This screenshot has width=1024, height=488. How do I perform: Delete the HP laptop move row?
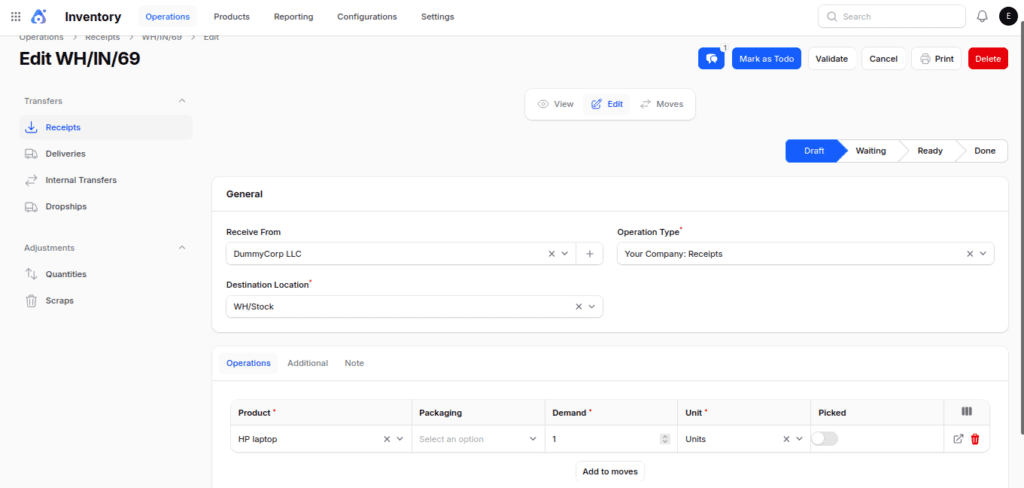point(975,439)
